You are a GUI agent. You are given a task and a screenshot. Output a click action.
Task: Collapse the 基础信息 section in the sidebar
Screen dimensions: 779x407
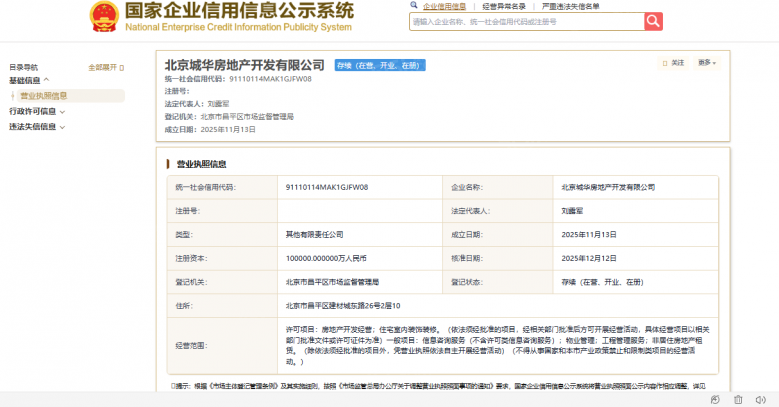point(29,80)
